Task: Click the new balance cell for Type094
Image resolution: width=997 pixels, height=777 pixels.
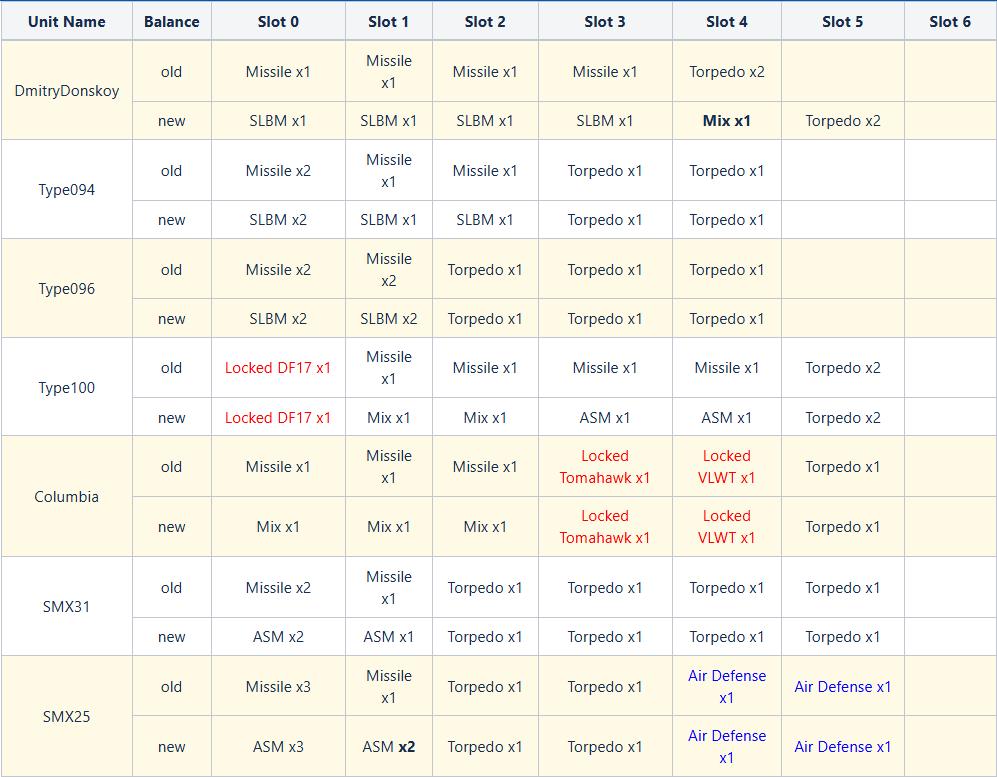Action: [172, 220]
